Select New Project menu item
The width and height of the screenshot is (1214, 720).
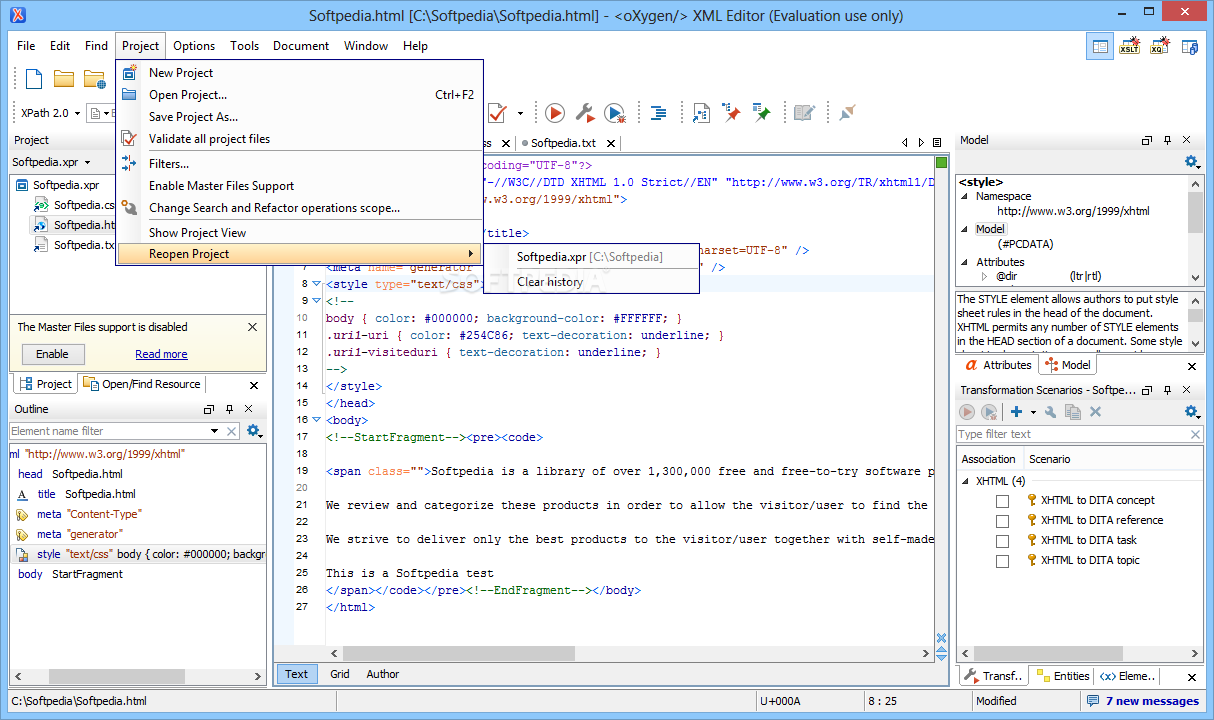tap(299, 73)
